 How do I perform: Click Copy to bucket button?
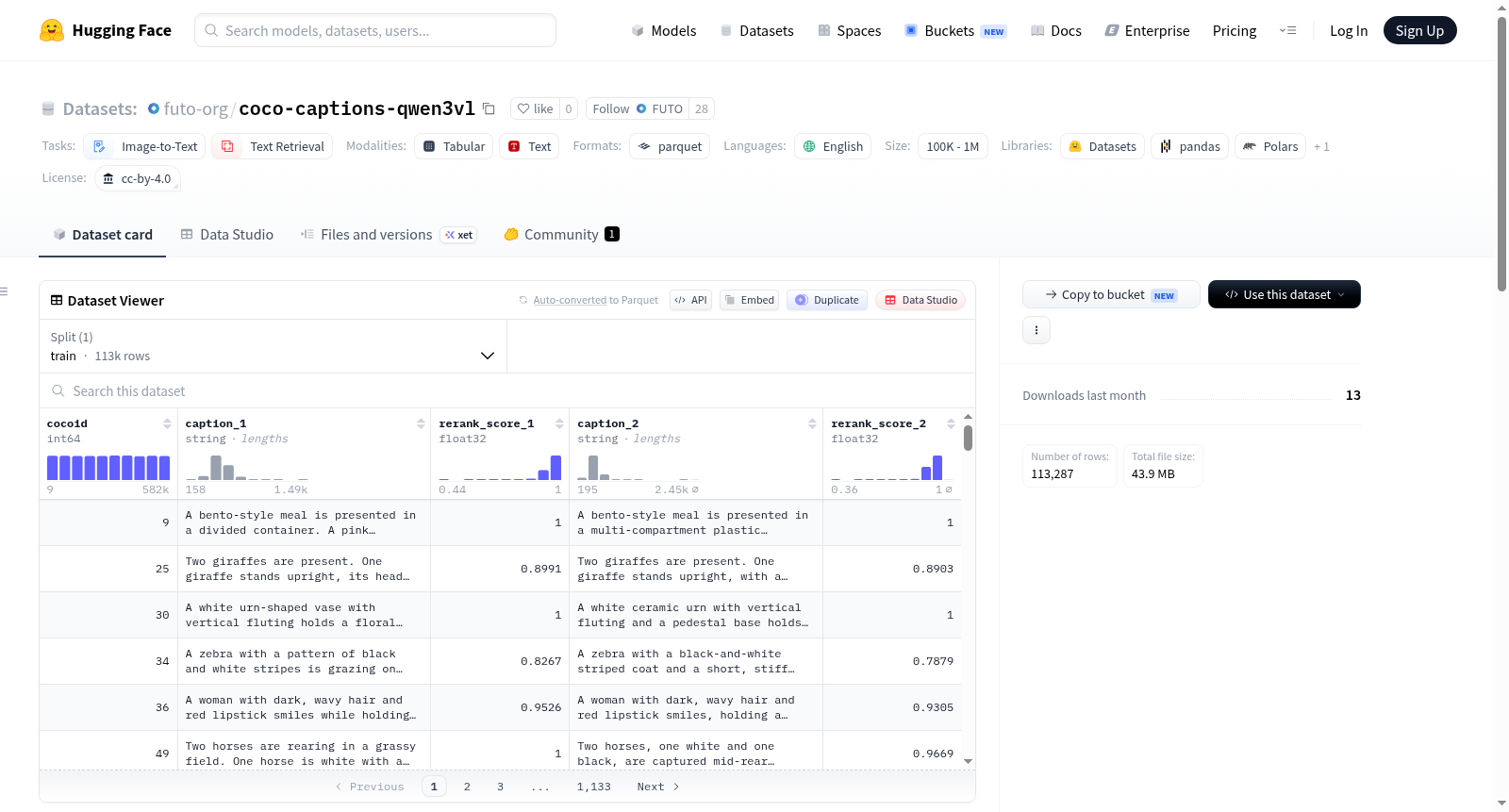1111,294
